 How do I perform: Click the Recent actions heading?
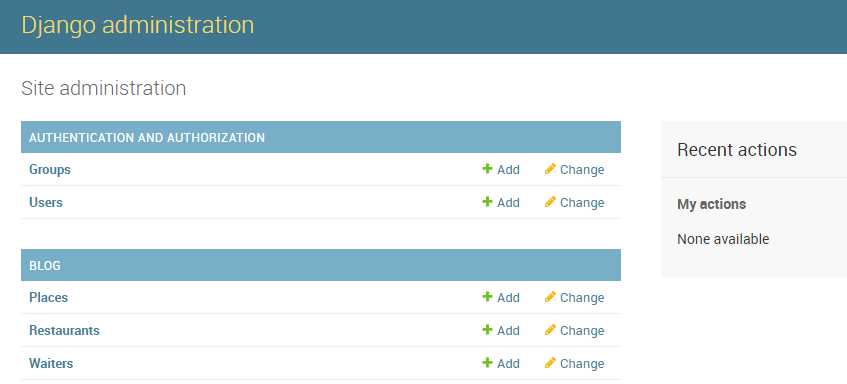point(737,150)
